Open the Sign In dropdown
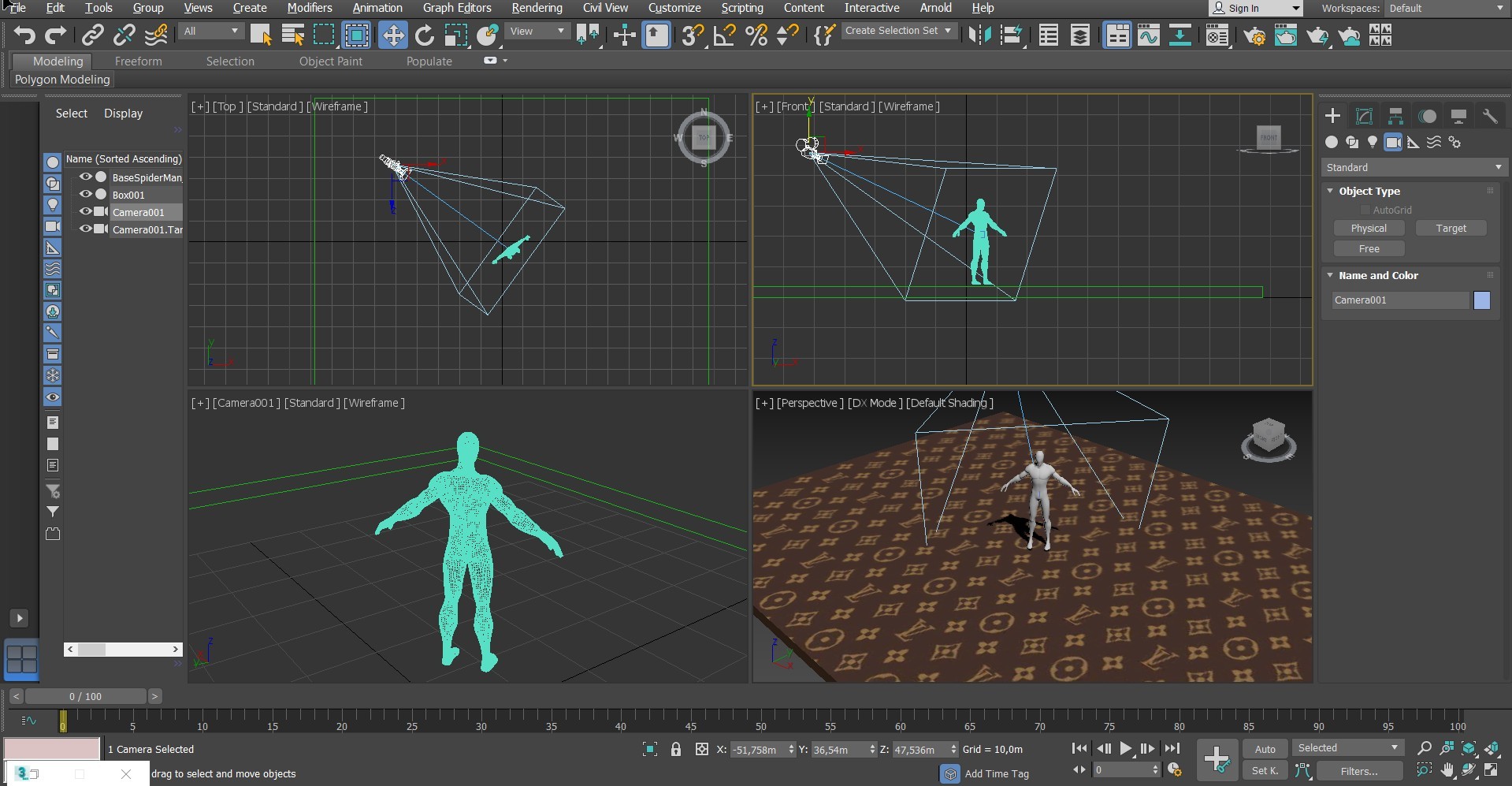Image resolution: width=1512 pixels, height=786 pixels. point(1255,8)
